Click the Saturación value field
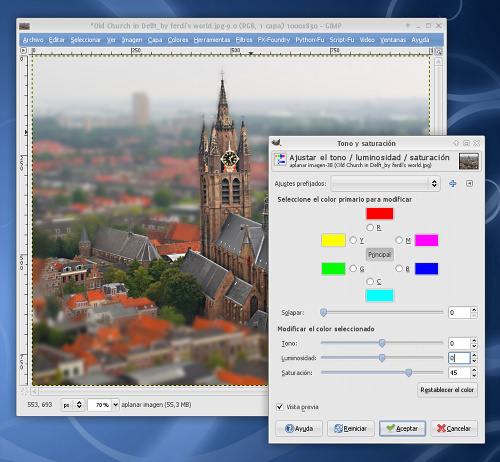The height and width of the screenshot is (462, 500). (x=459, y=373)
